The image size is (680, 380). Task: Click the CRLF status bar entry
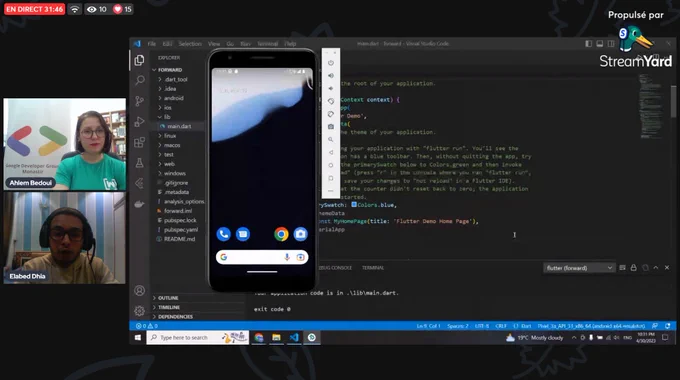pyautogui.click(x=501, y=326)
